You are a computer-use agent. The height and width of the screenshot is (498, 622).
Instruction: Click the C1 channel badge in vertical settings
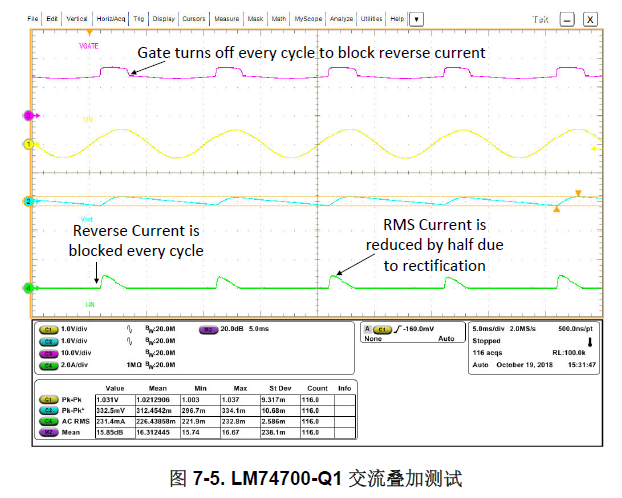46,328
